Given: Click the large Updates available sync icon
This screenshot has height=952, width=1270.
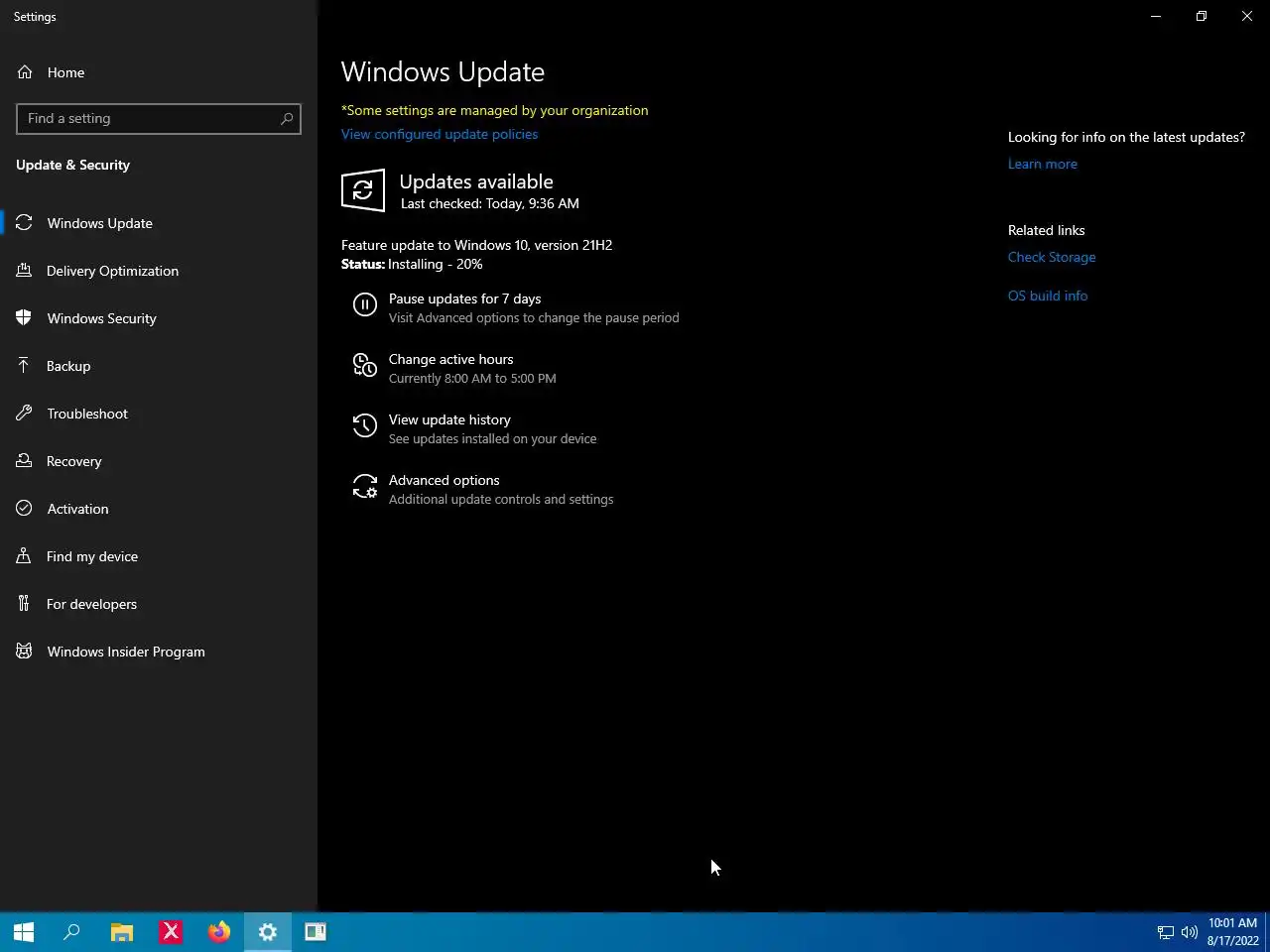Looking at the screenshot, I should [x=363, y=190].
